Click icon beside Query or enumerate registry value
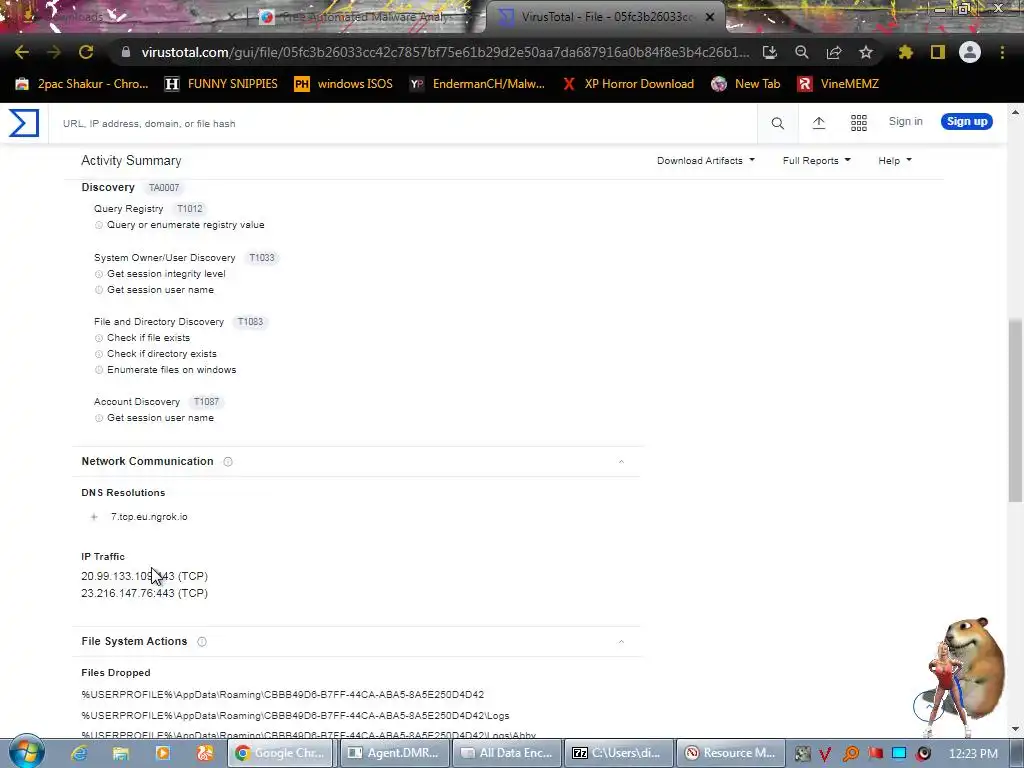Screen dimensions: 1024x768 coord(99,225)
